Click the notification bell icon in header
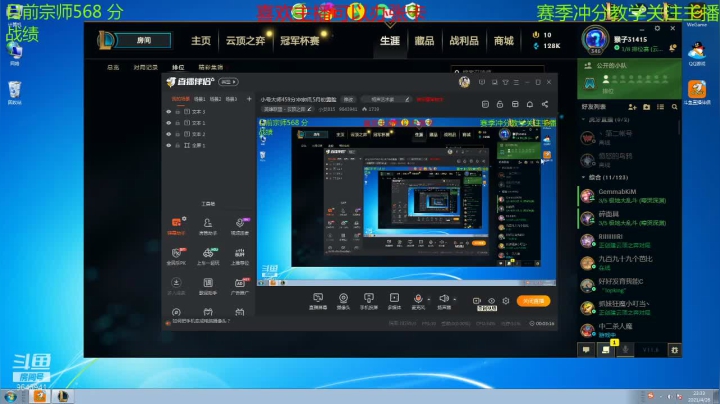This screenshot has width=720, height=404. pos(529,104)
